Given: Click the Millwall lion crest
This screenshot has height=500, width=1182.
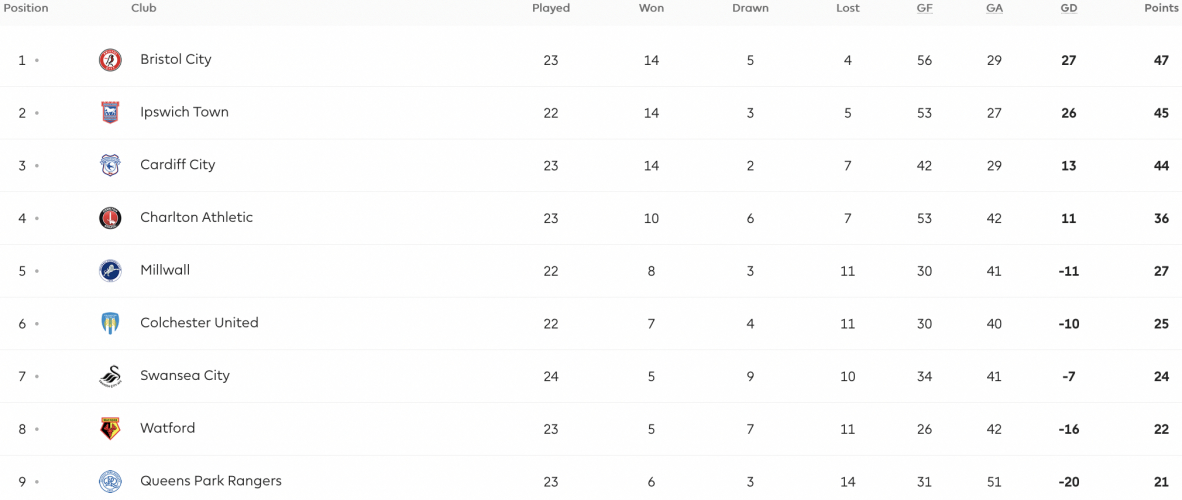Looking at the screenshot, I should (x=110, y=271).
